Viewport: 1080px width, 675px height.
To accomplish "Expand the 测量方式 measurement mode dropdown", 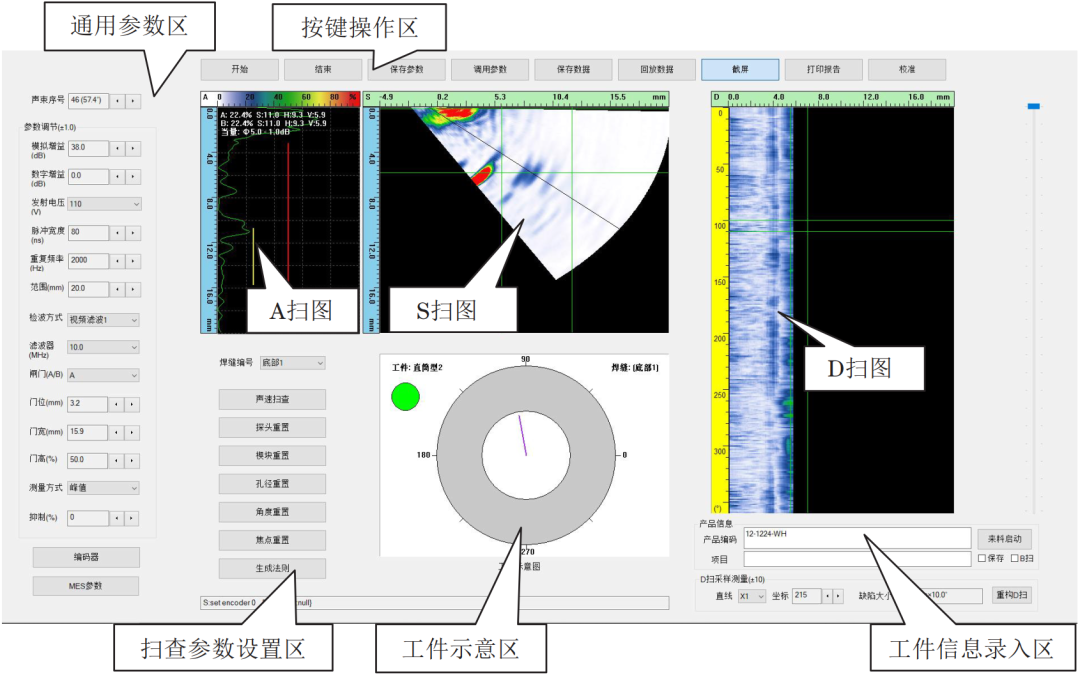I will click(x=103, y=488).
